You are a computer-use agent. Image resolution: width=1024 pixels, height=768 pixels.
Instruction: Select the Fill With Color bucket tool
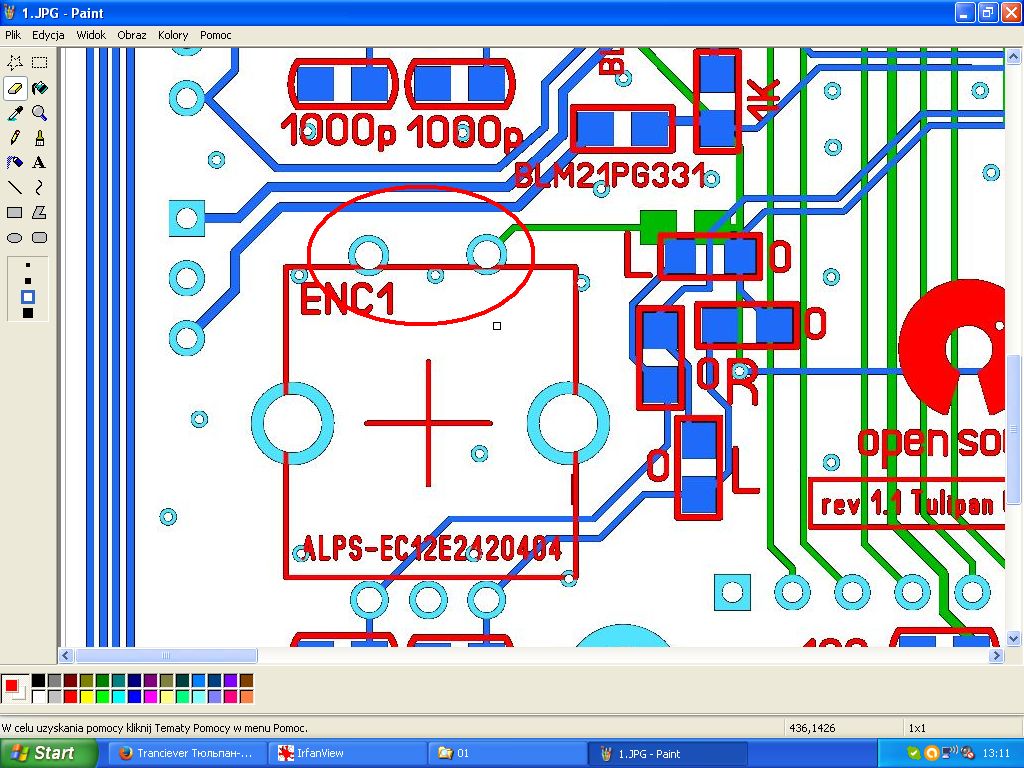(39, 88)
